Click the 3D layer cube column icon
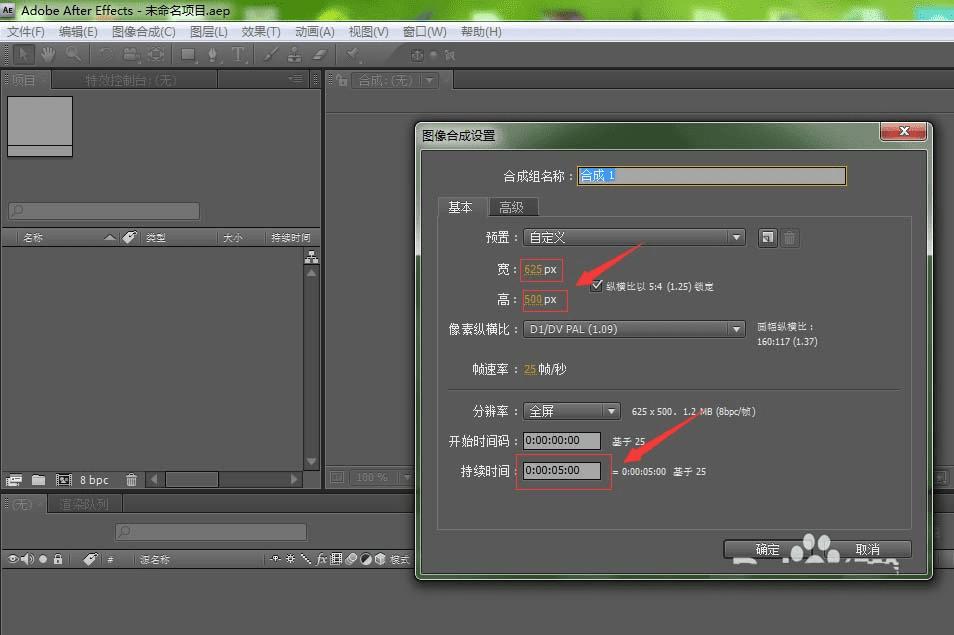 [380, 559]
